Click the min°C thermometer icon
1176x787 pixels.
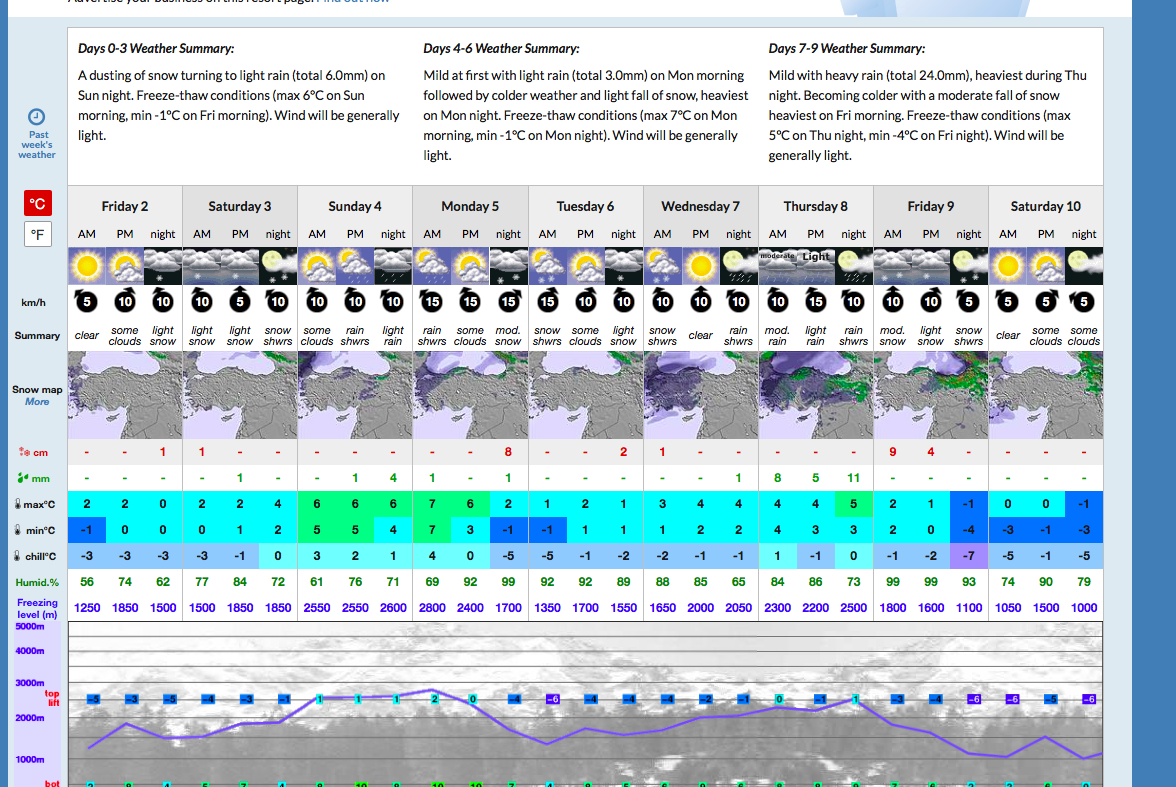[17, 530]
